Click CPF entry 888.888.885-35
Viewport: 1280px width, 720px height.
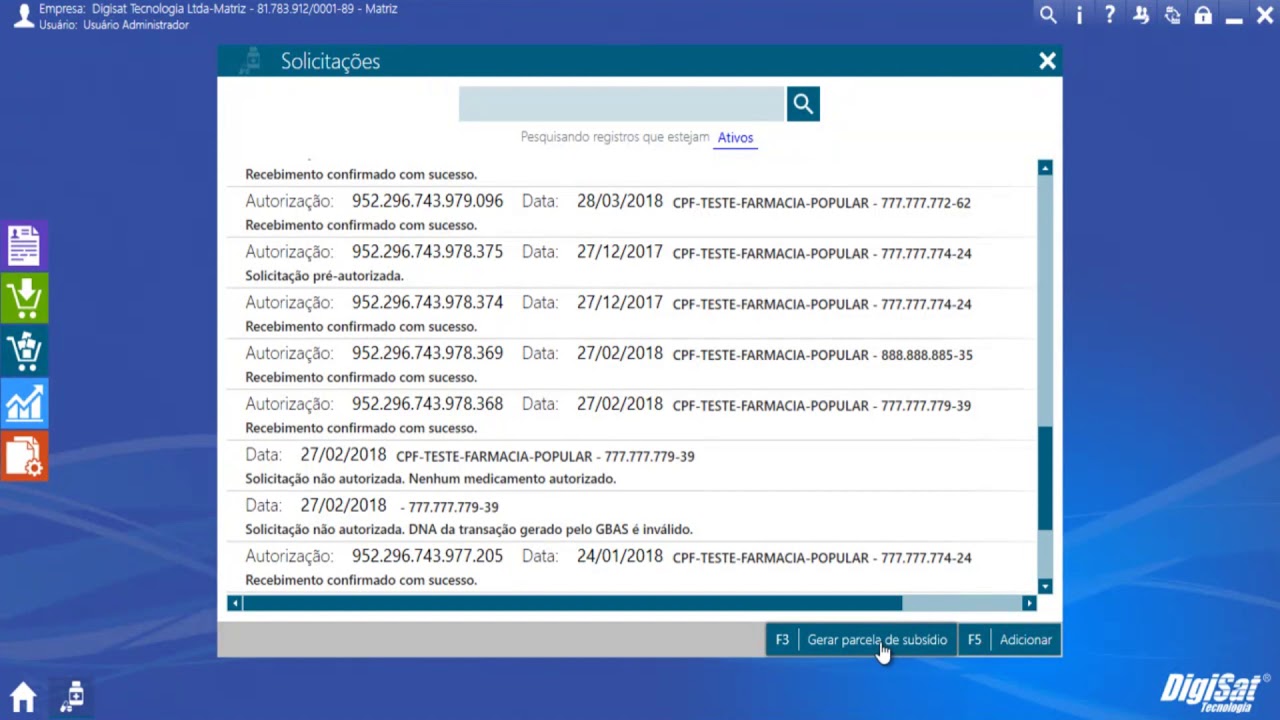[926, 355]
